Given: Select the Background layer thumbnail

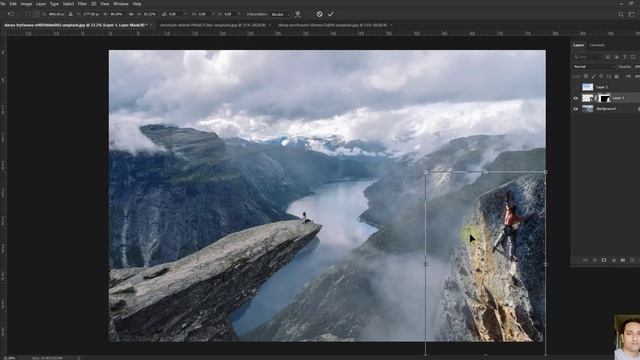Looking at the screenshot, I should point(587,109).
